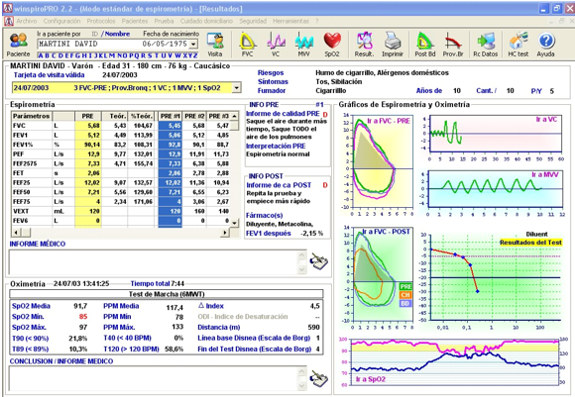Click the Conclusion report edit icon
This screenshot has width=575, height=397.
pos(318,378)
